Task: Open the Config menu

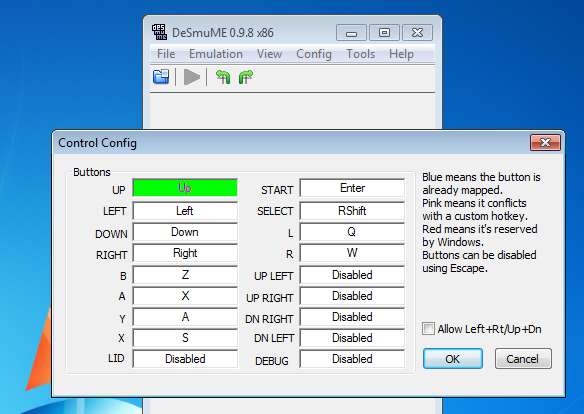Action: coord(314,54)
